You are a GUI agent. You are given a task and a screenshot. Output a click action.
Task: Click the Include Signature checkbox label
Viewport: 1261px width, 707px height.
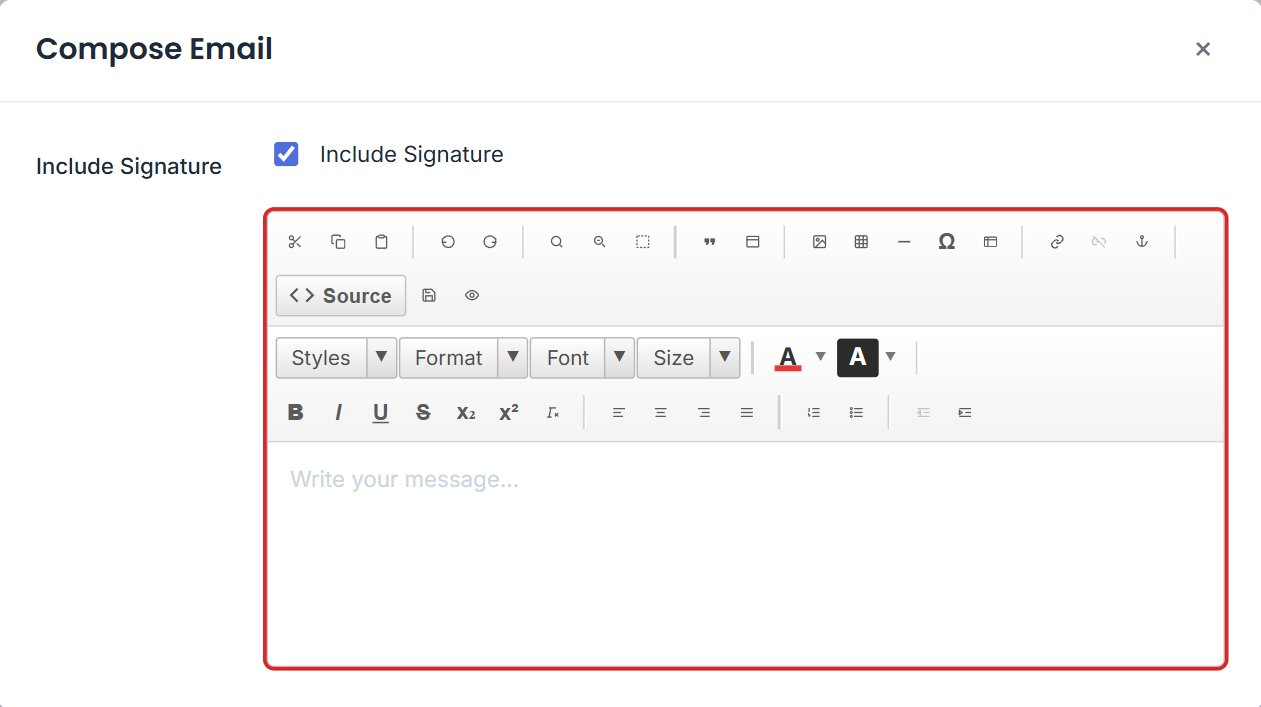click(x=412, y=154)
